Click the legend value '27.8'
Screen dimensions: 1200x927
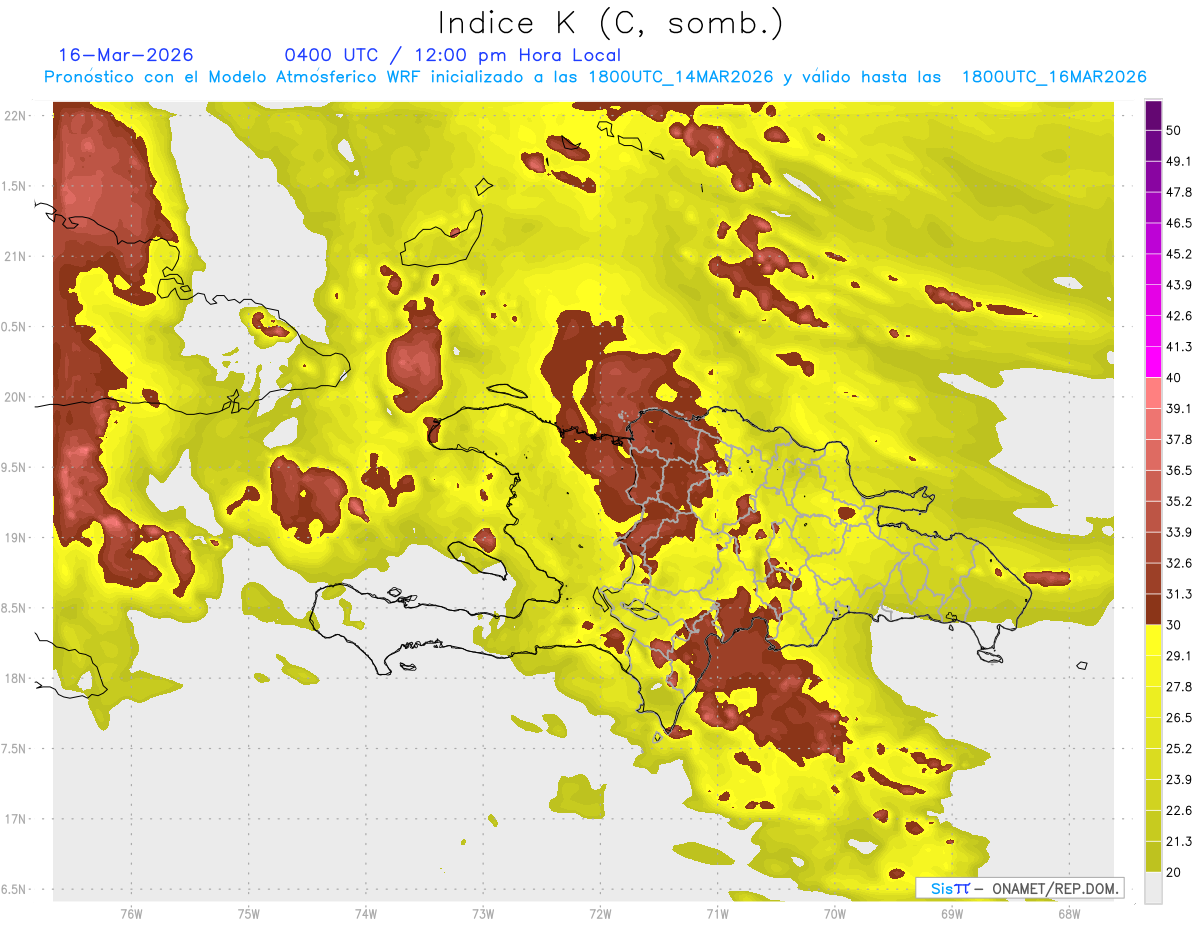click(x=1178, y=687)
